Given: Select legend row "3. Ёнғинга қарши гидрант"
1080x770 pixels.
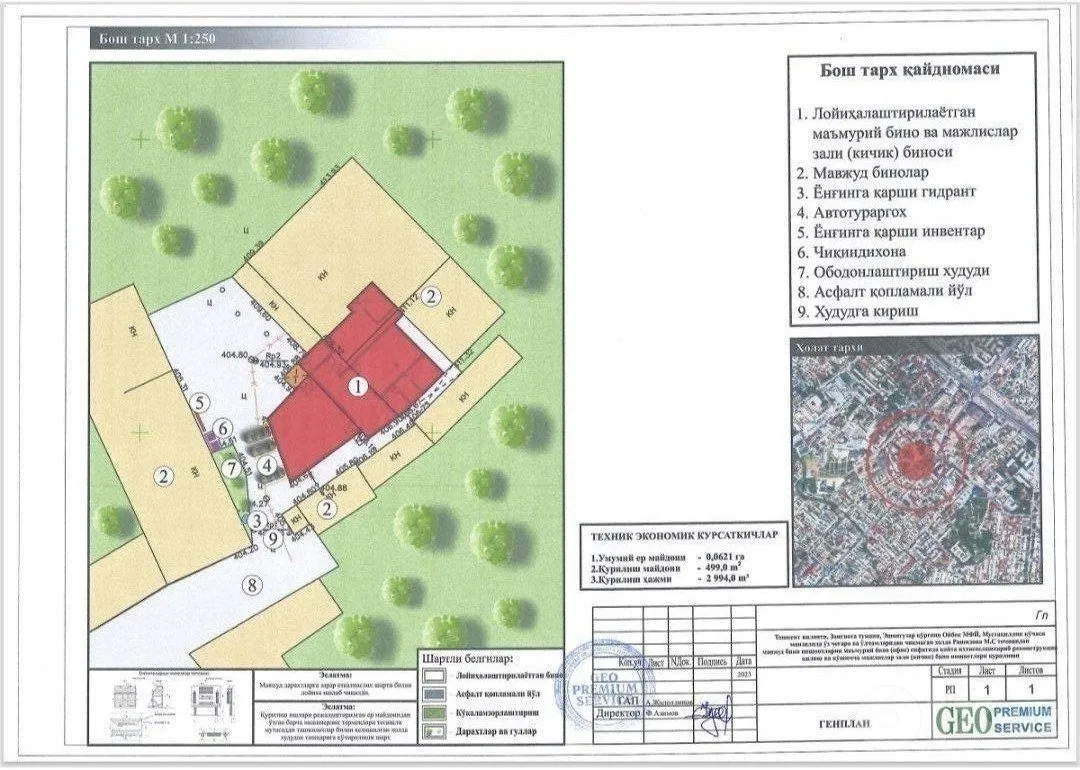Looking at the screenshot, I should pos(886,192).
